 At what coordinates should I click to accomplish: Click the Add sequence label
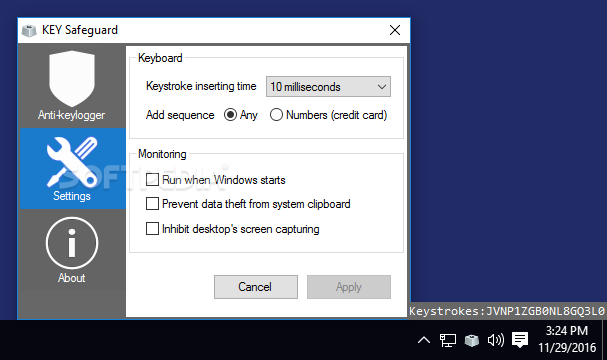click(x=180, y=115)
